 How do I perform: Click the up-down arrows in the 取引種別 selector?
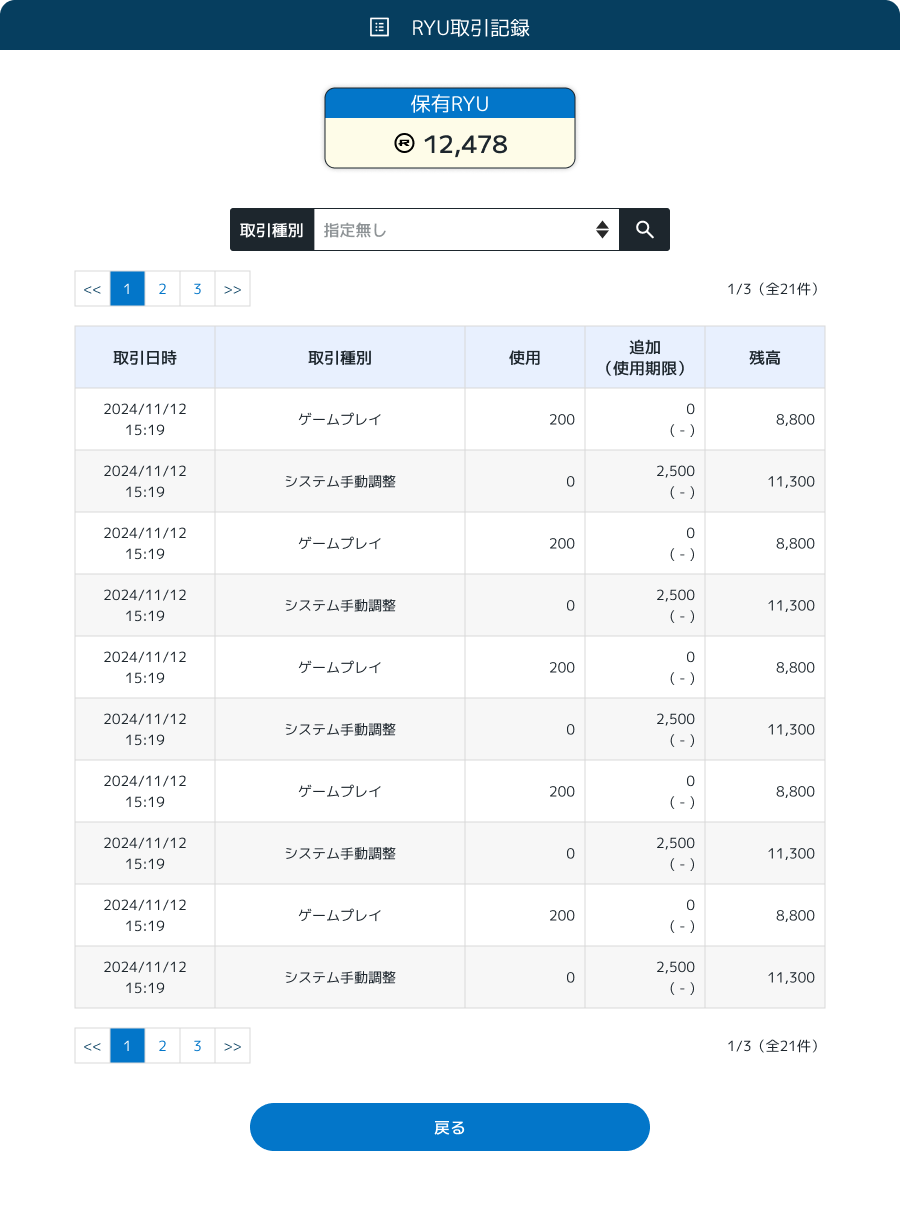coord(602,229)
